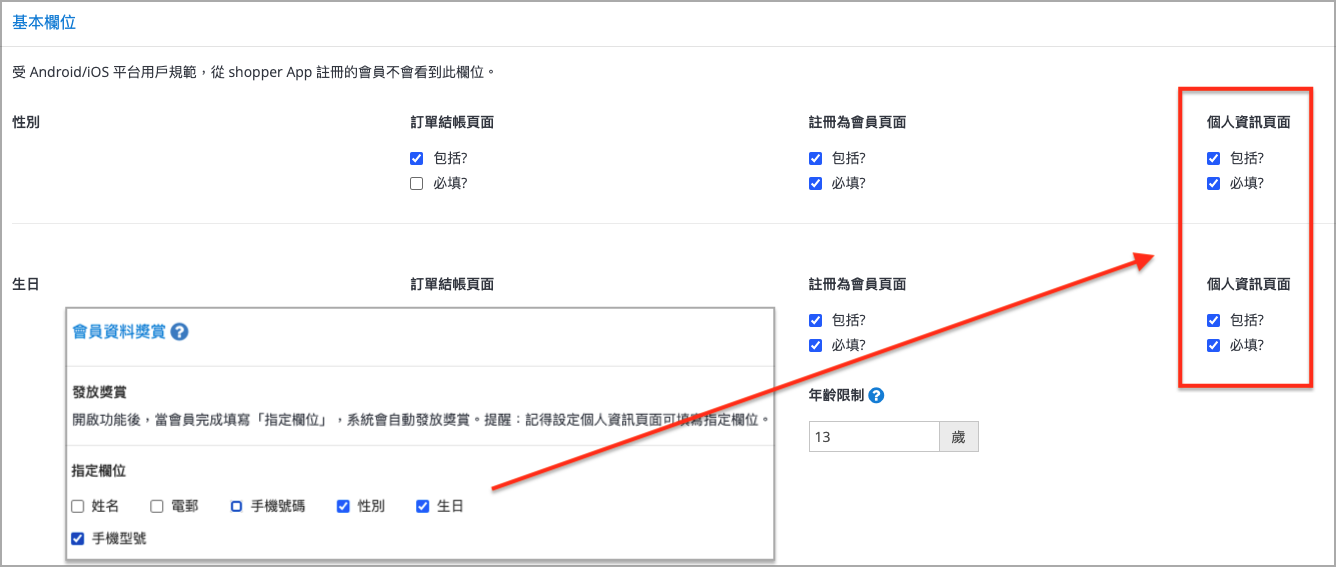Click the 基本欄位 section heading
The height and width of the screenshot is (567, 1336).
tap(44, 22)
